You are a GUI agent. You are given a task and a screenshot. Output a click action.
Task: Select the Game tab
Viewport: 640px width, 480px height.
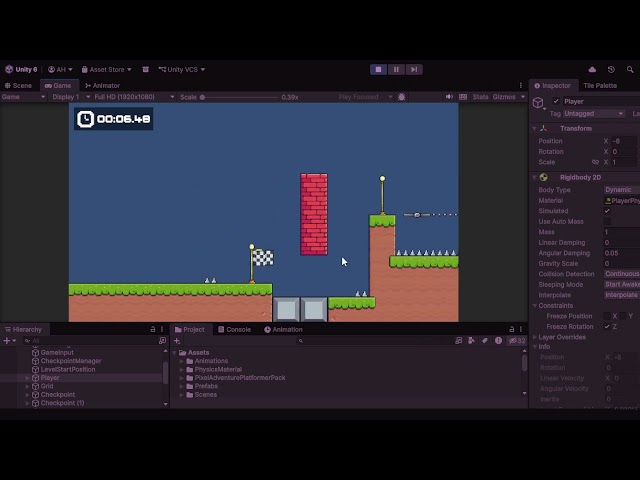58,86
